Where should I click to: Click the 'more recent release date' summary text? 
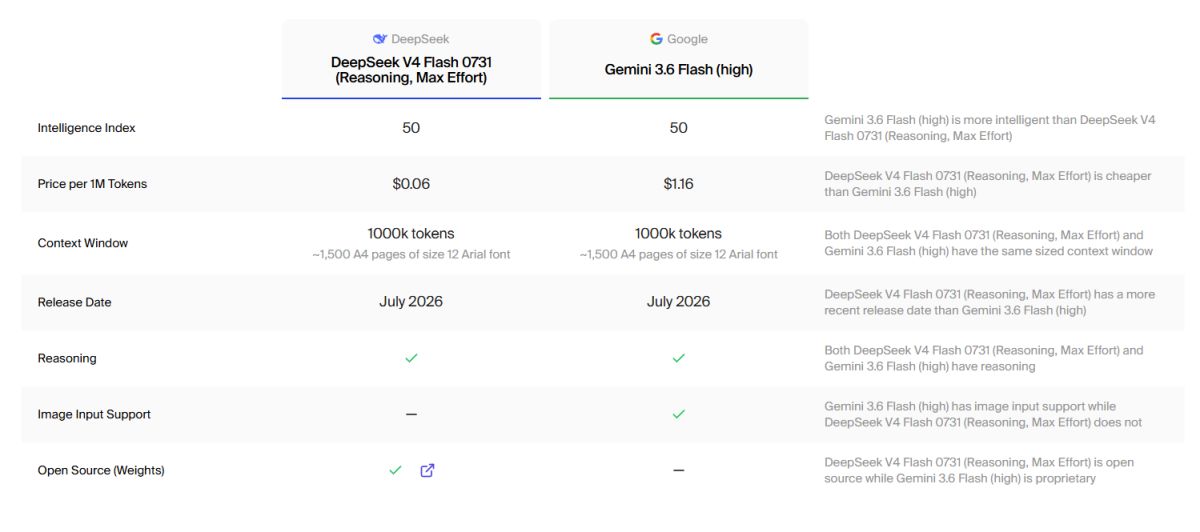[990, 302]
